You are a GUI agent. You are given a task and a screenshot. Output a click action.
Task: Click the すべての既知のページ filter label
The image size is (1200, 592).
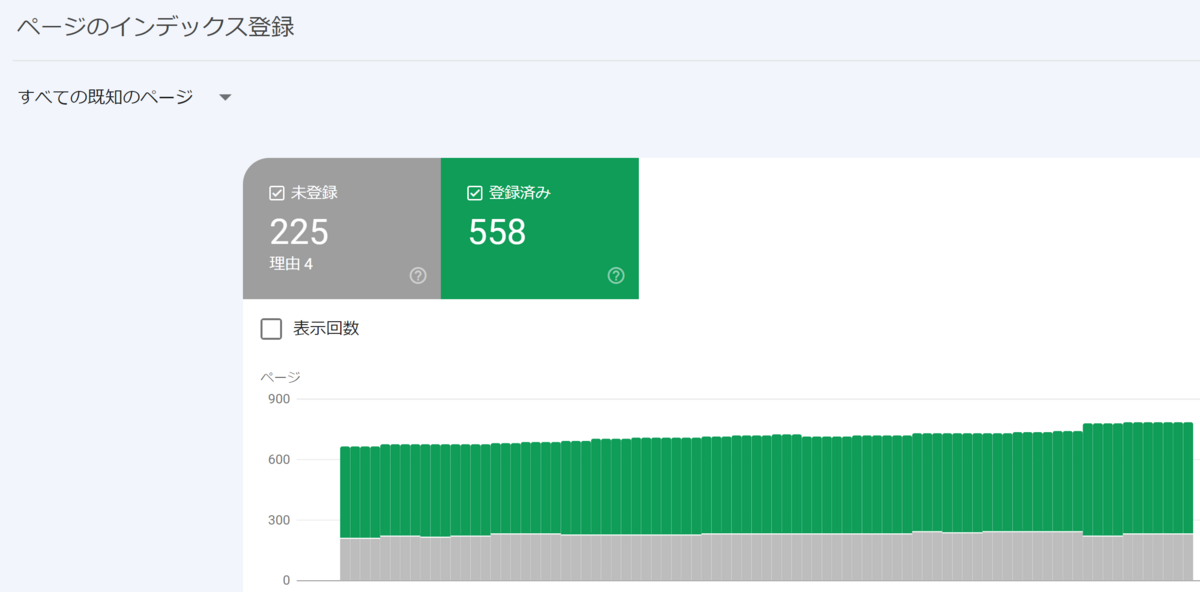pos(106,97)
